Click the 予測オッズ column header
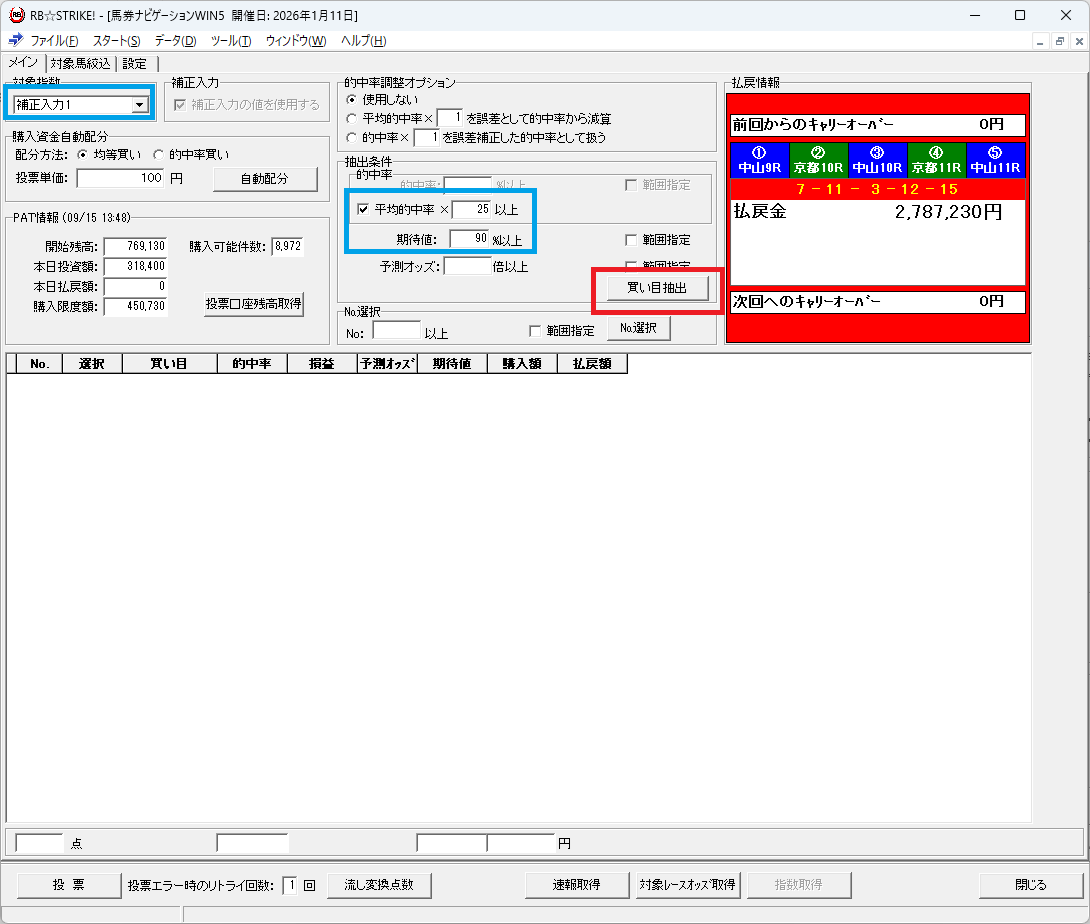 point(387,364)
